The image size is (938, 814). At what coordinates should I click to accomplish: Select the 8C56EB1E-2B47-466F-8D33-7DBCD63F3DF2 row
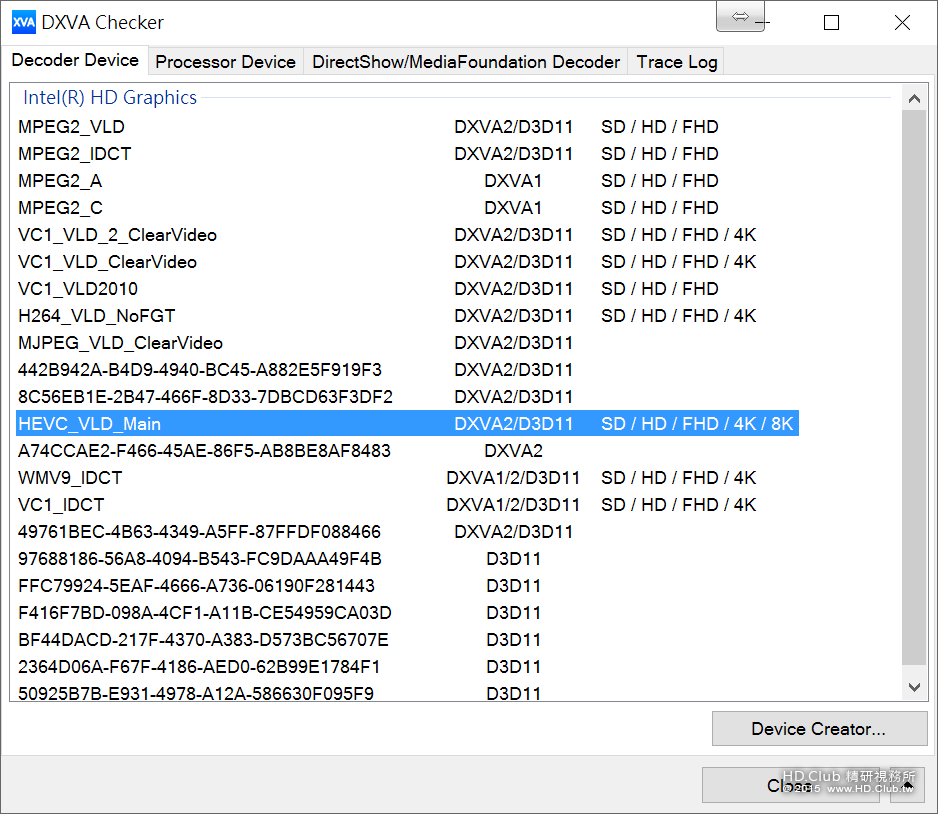point(407,397)
